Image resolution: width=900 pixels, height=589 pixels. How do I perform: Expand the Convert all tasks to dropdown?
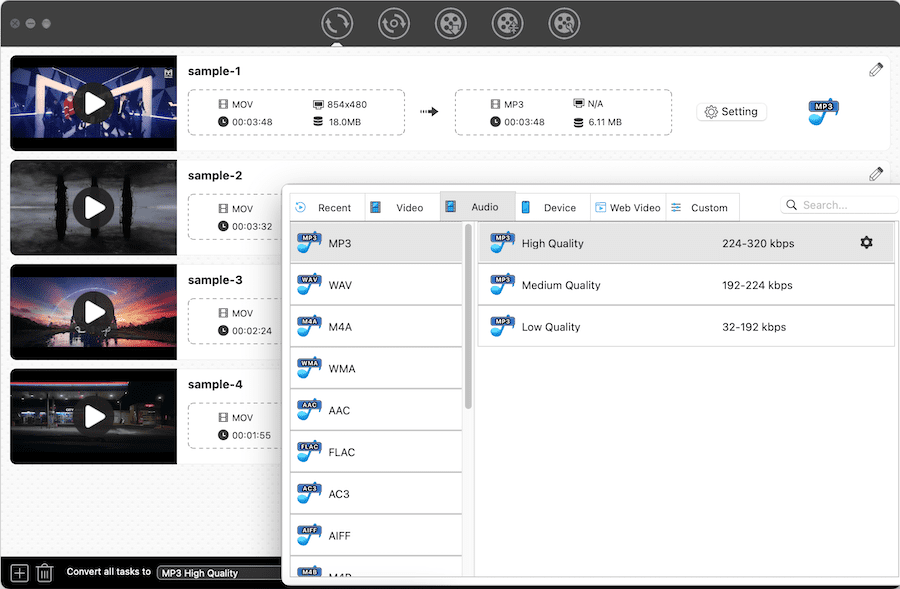(220, 573)
